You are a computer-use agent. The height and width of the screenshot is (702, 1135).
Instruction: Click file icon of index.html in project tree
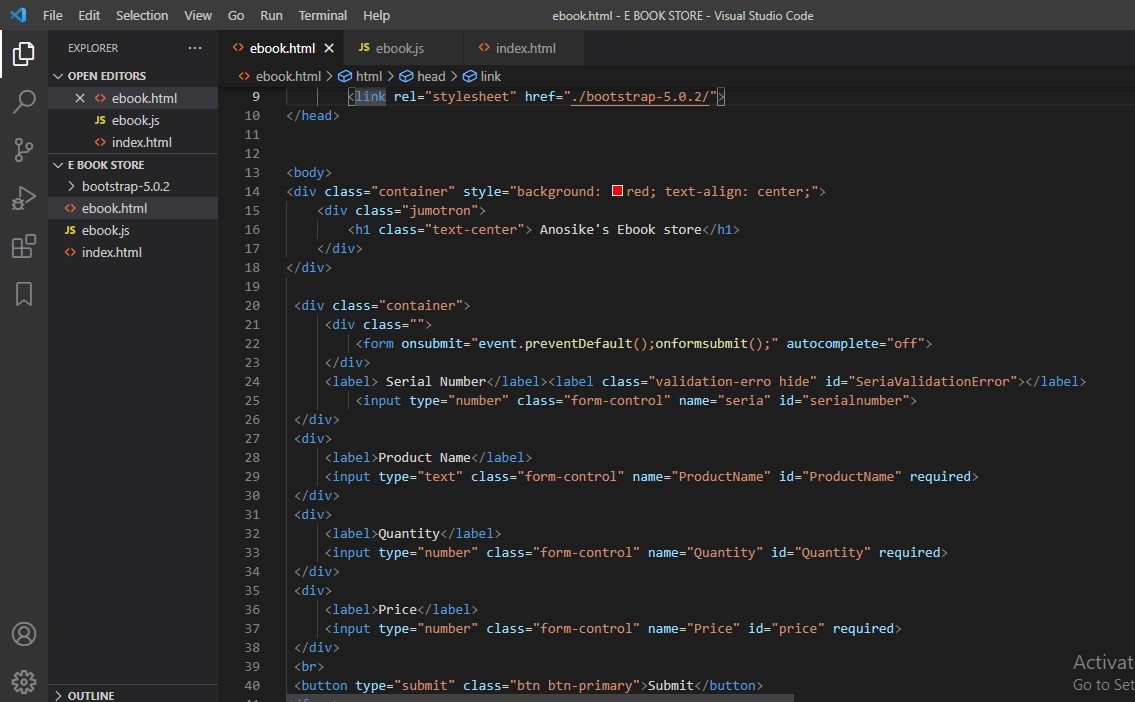point(69,252)
